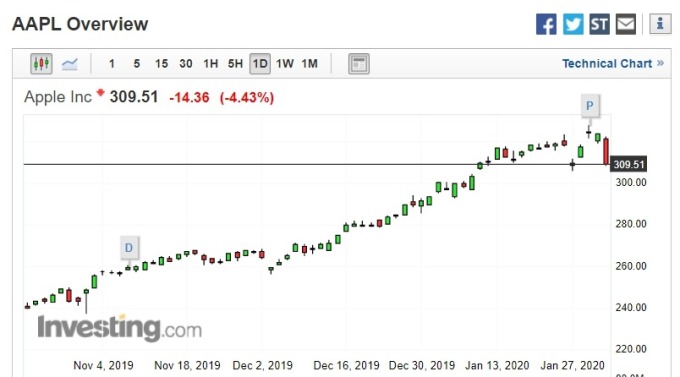This screenshot has height=377, width=680.
Task: Share the chart on Facebook
Action: (x=546, y=24)
